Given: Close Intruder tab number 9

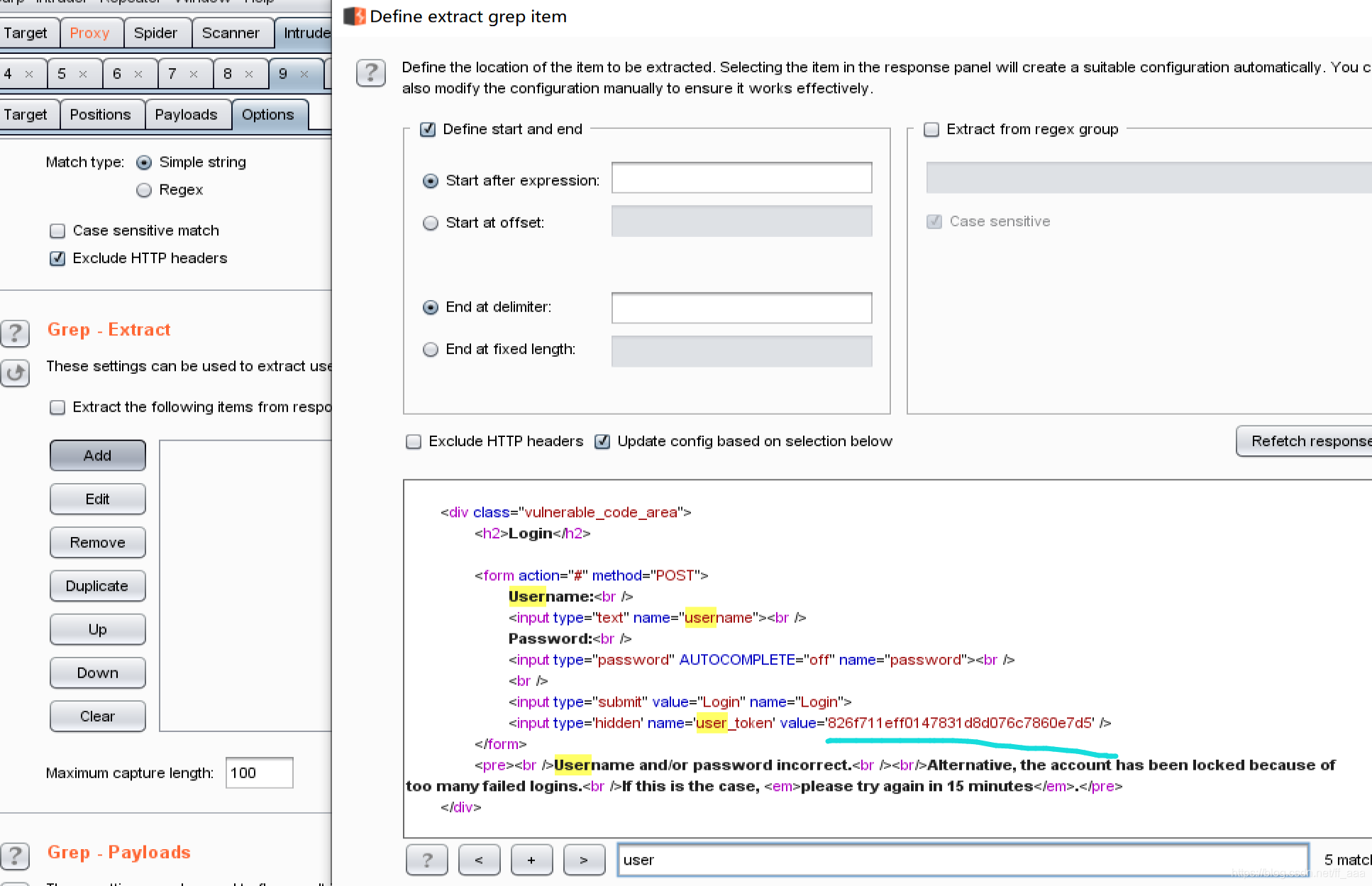Looking at the screenshot, I should 304,74.
